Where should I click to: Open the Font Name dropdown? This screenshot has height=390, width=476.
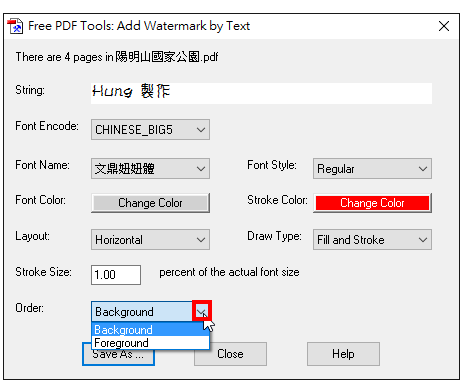(150, 169)
